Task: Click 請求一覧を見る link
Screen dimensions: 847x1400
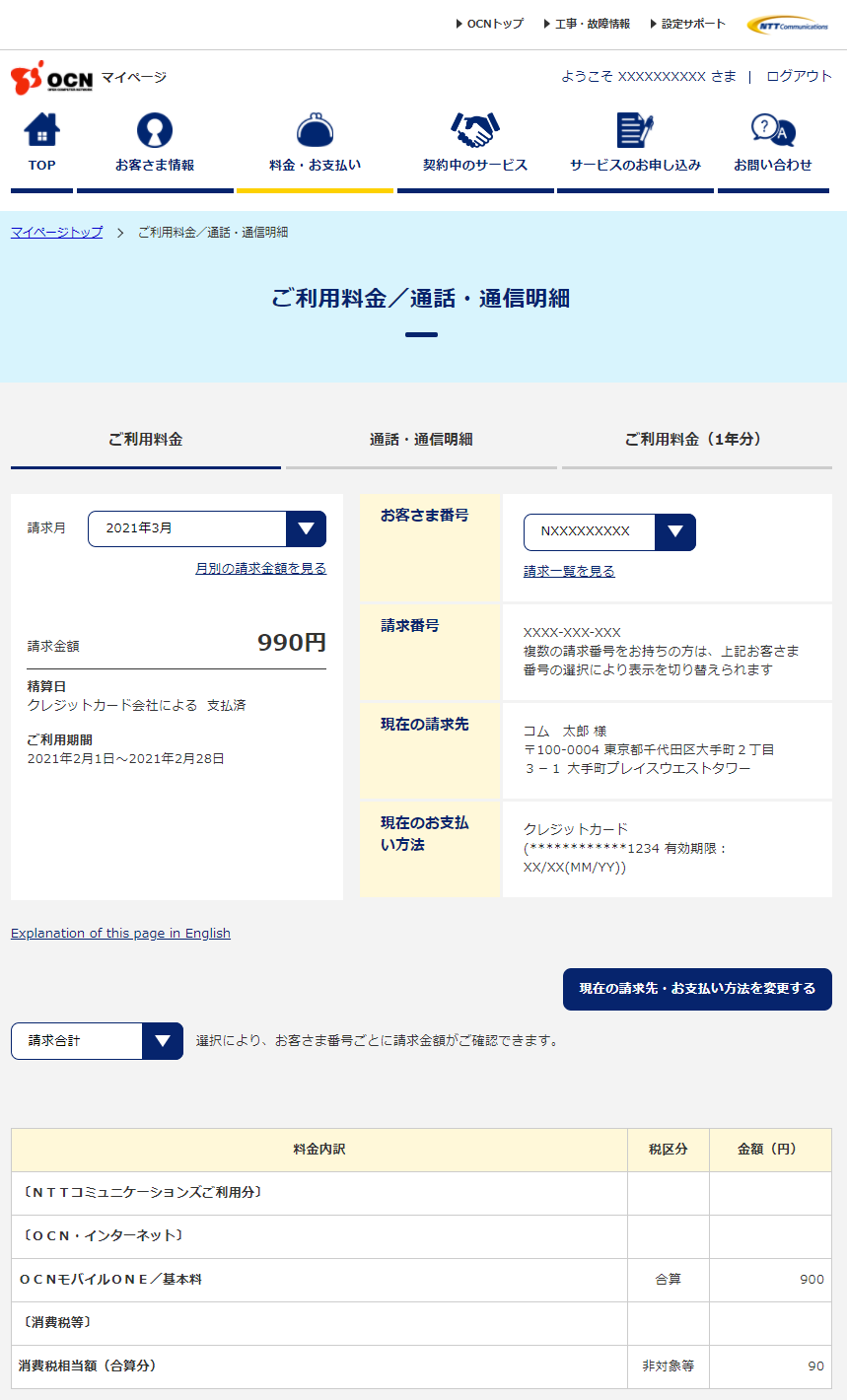Action: 569,571
